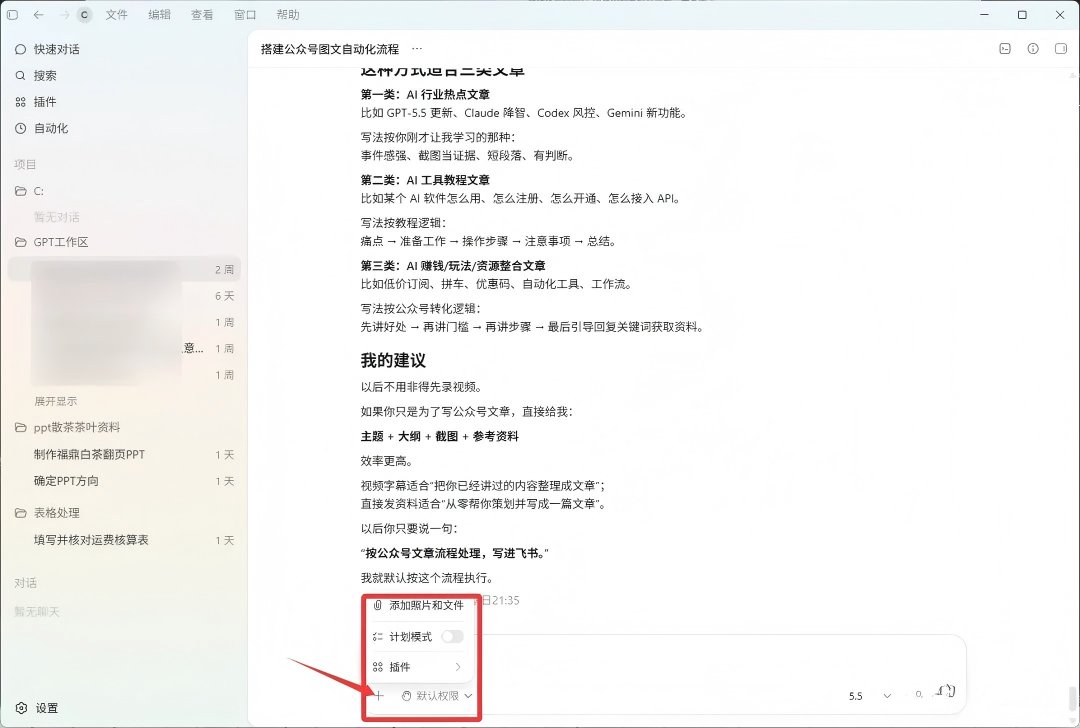Click the plus icon in the input box

(378, 695)
